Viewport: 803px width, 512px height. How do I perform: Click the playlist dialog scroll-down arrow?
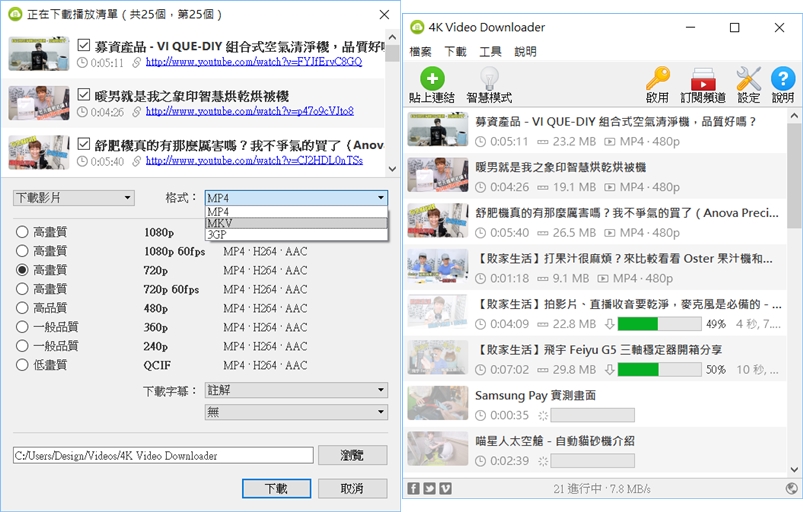click(392, 169)
